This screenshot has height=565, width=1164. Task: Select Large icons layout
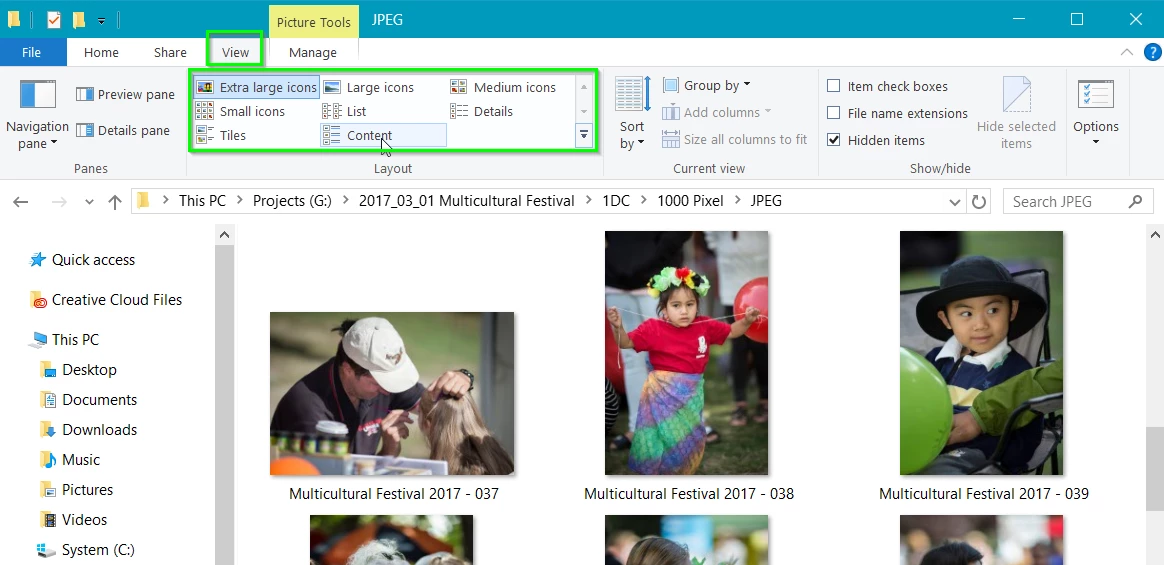click(369, 88)
